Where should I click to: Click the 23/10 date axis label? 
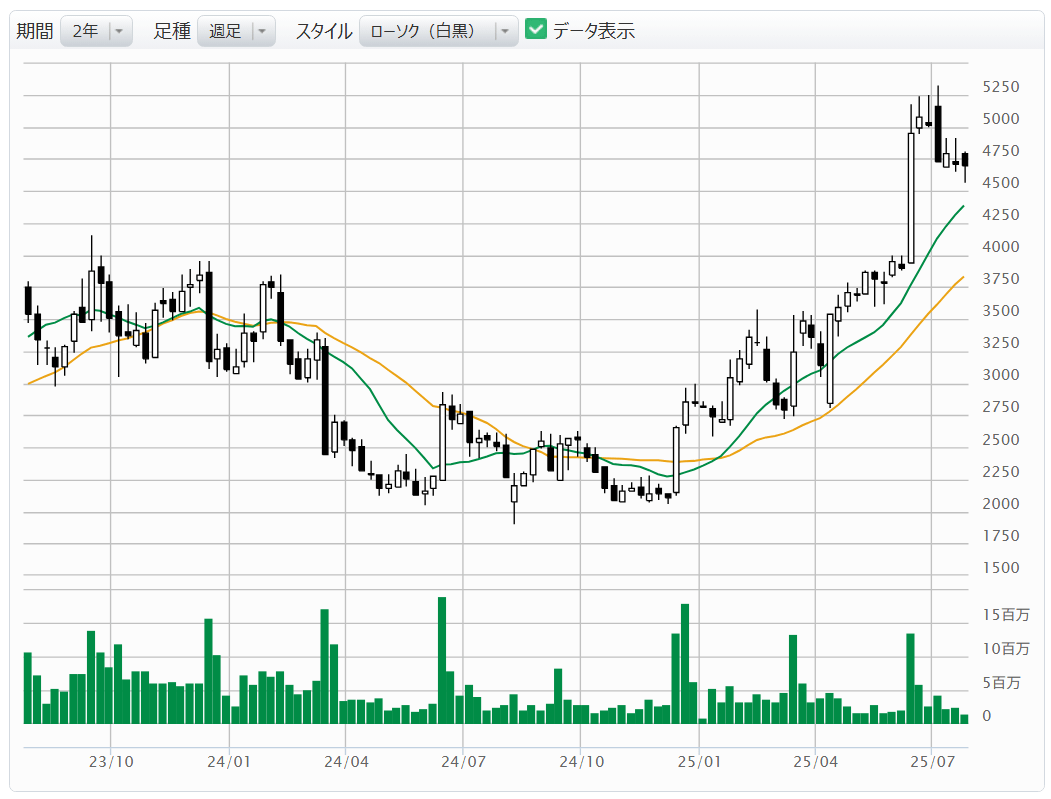(x=111, y=761)
